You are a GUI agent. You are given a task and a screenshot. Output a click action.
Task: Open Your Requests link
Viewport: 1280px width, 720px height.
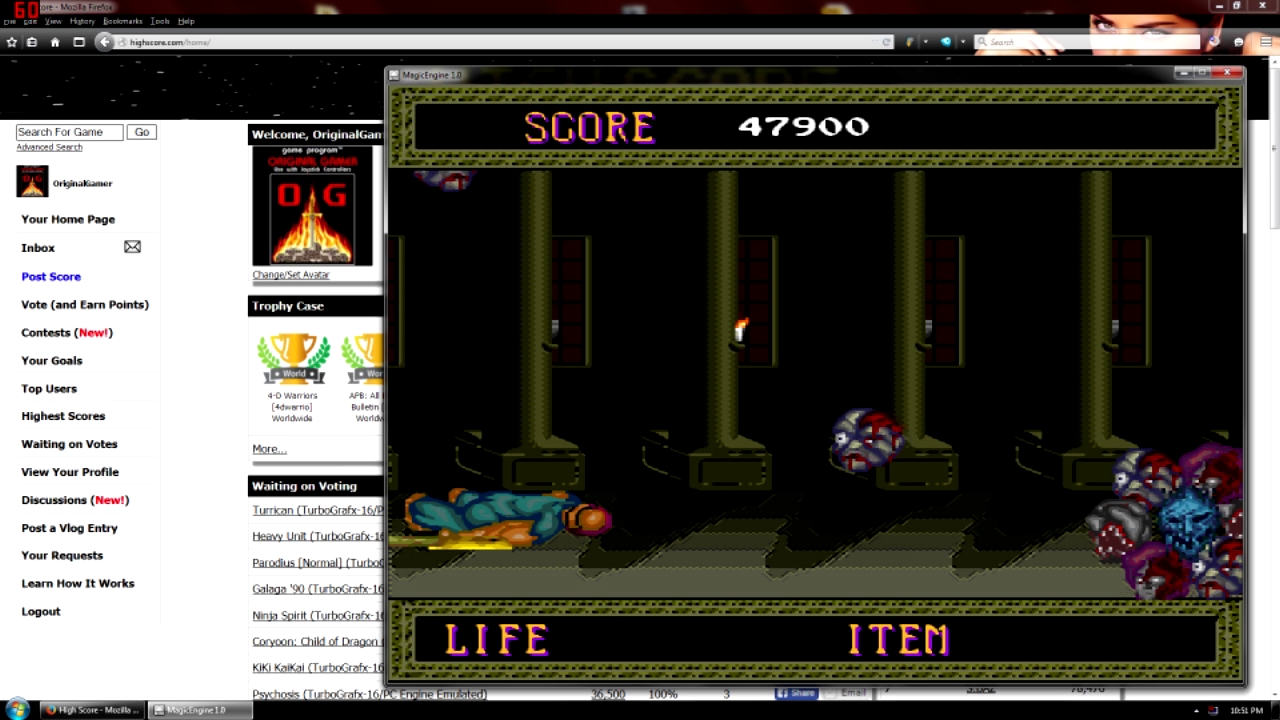click(62, 555)
